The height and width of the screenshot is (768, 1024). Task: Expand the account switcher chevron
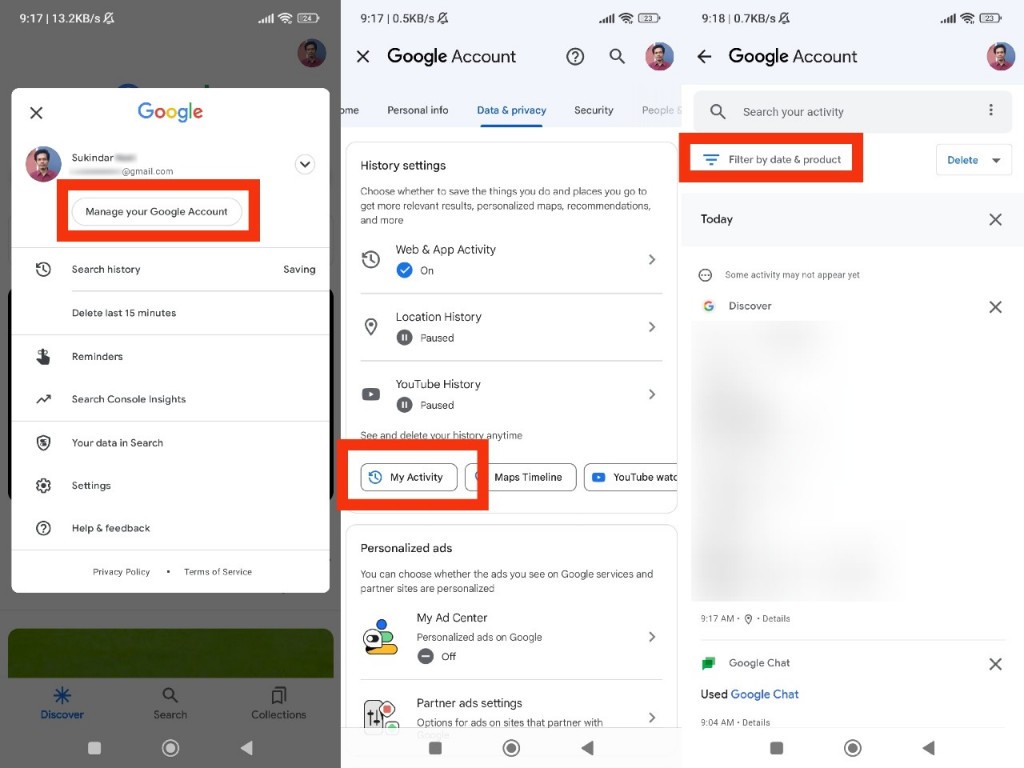[x=304, y=164]
